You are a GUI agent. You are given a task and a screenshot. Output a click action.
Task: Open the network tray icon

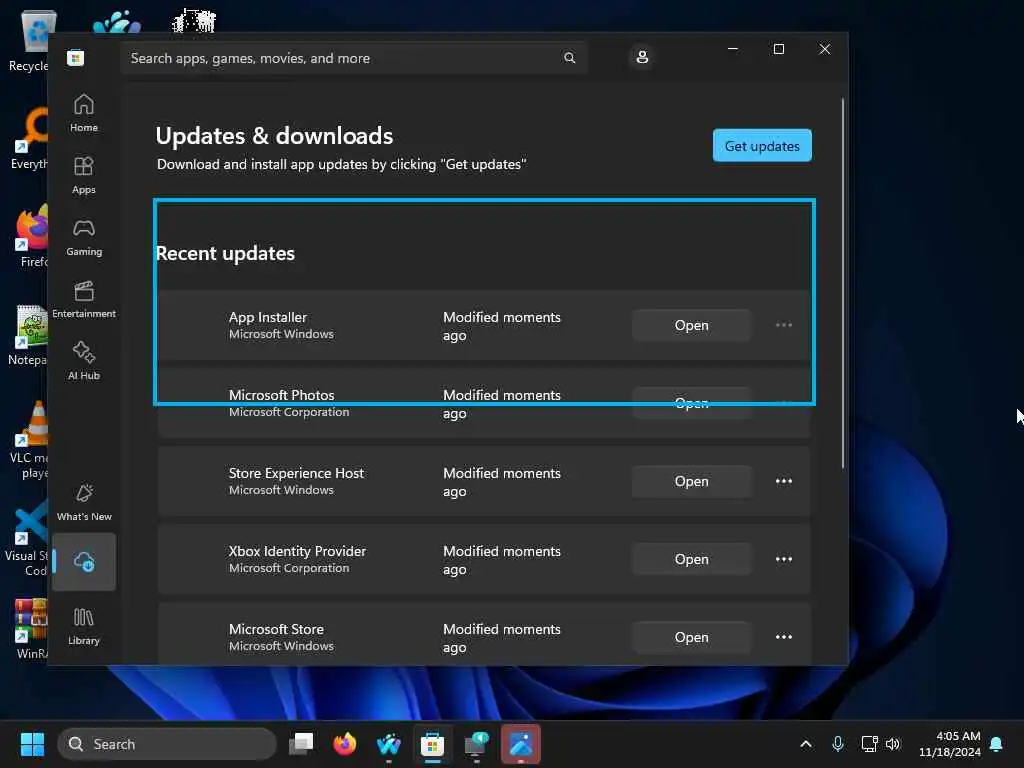[x=869, y=744]
